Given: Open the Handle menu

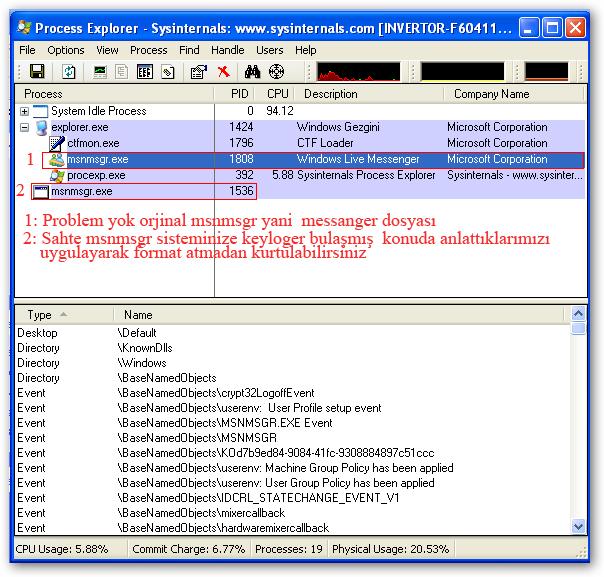Looking at the screenshot, I should click(x=228, y=50).
